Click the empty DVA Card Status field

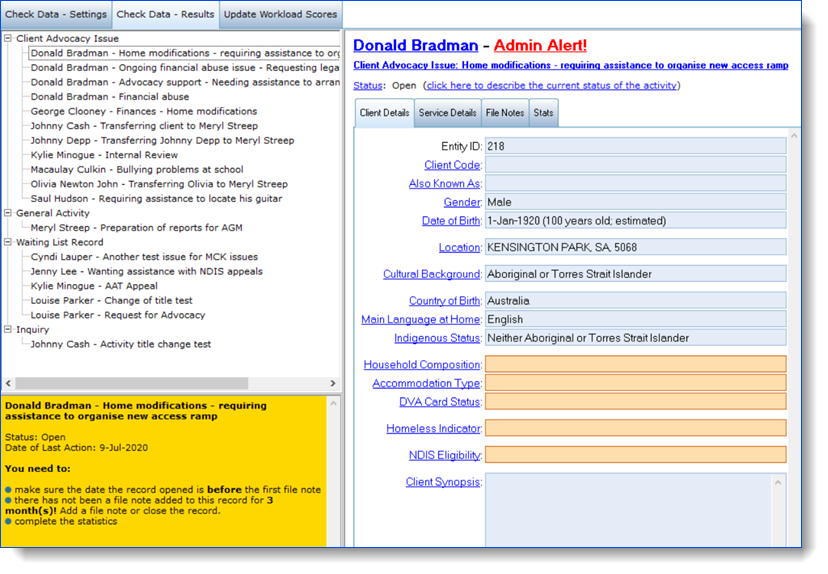pos(636,402)
